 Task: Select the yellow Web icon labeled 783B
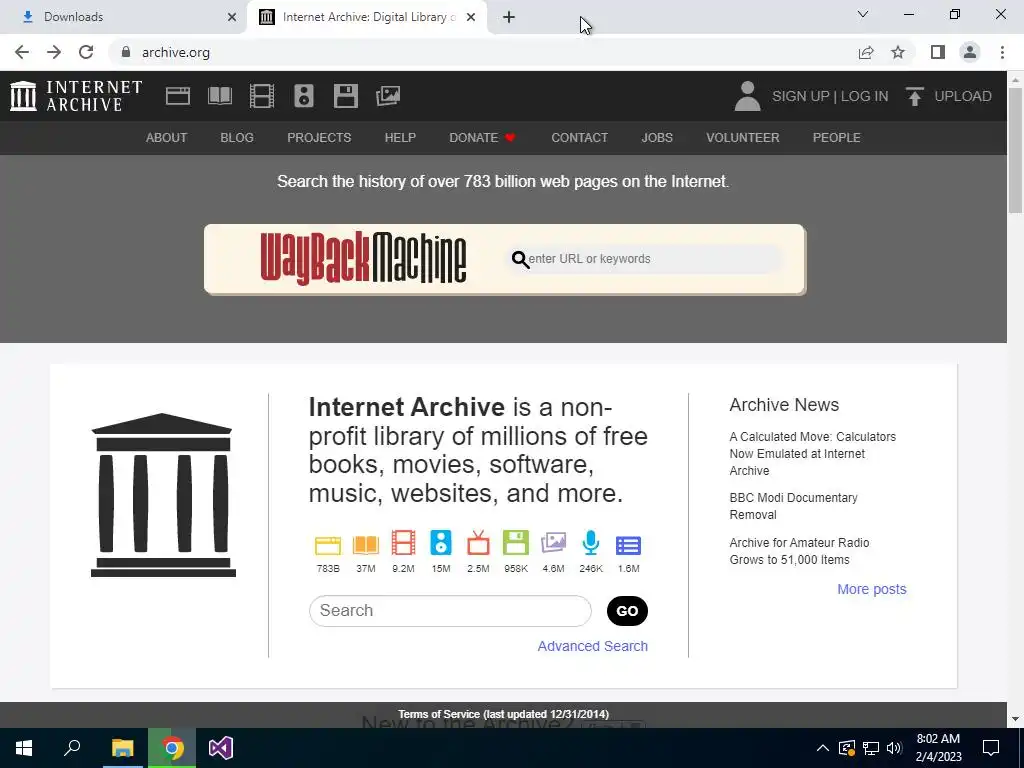pos(328,544)
